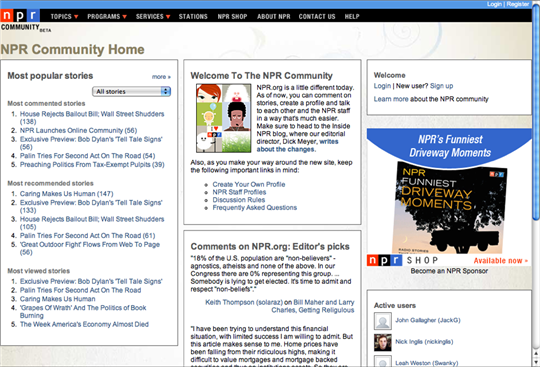
Task: Open the Stations menu item
Action: 193,16
